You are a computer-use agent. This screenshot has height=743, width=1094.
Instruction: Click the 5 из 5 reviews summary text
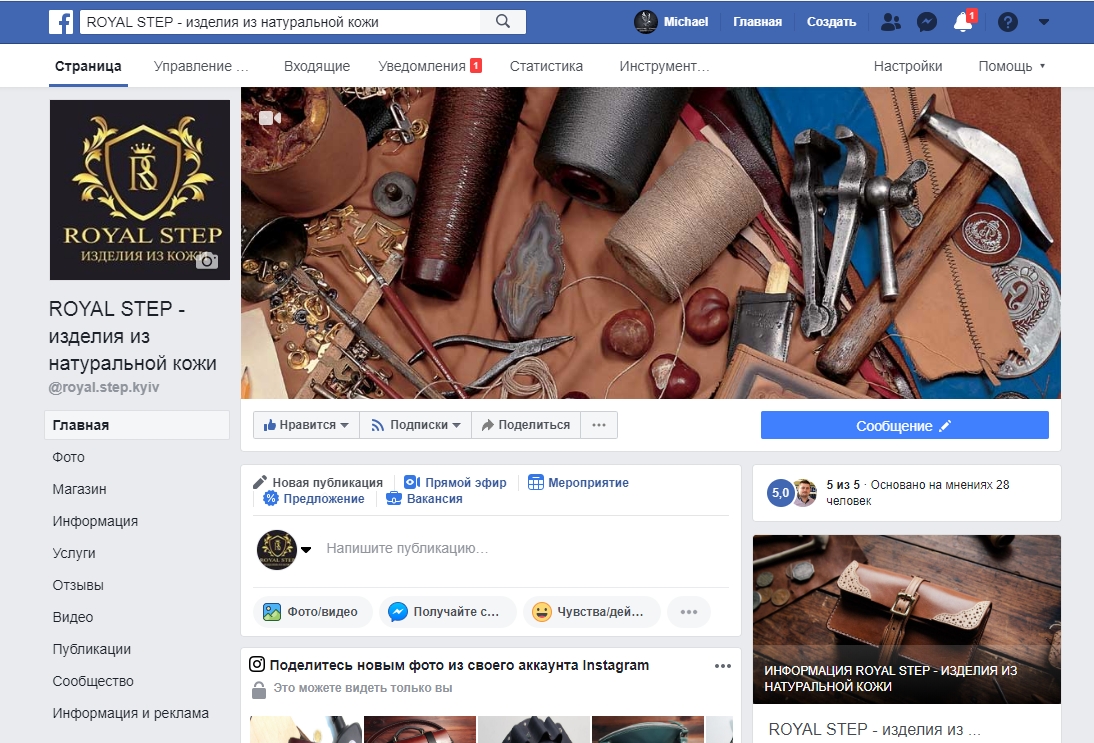(x=917, y=493)
